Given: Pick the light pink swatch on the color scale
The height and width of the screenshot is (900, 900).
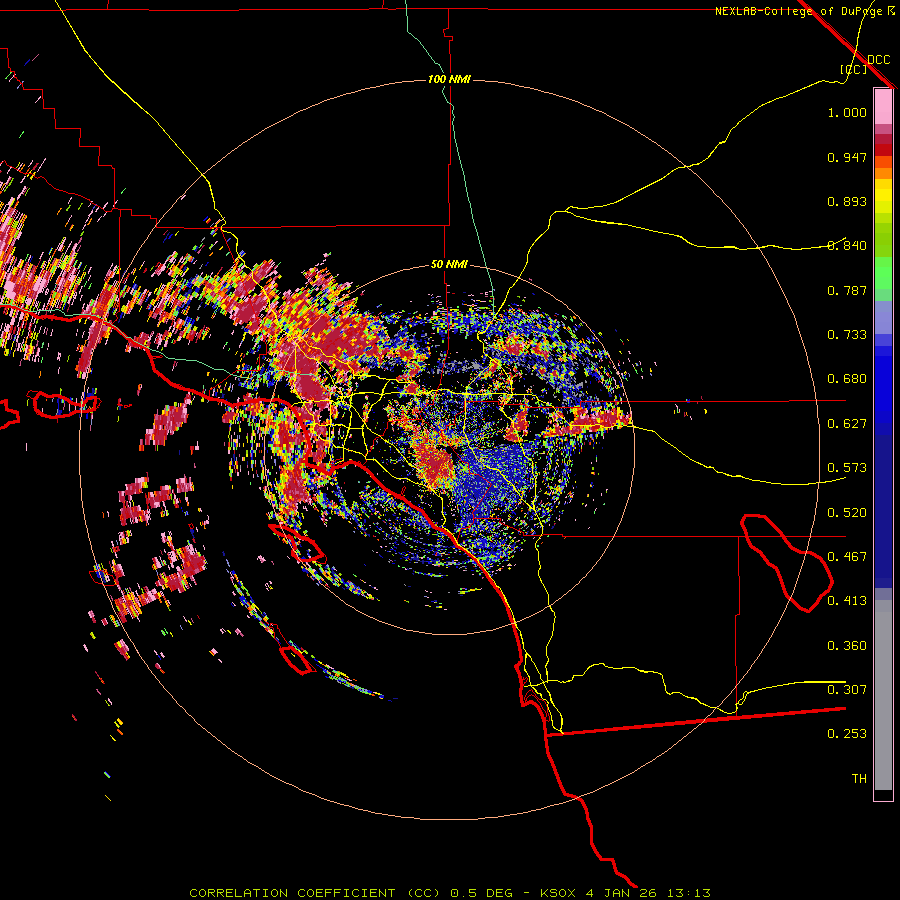Looking at the screenshot, I should point(883,107).
